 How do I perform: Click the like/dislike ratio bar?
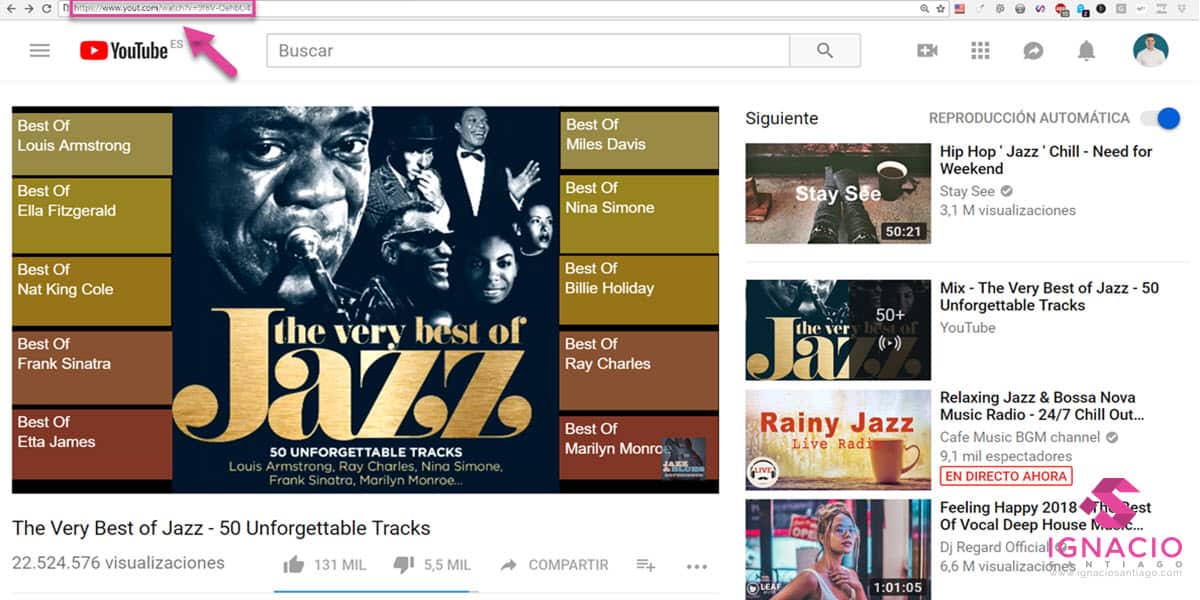[x=376, y=591]
